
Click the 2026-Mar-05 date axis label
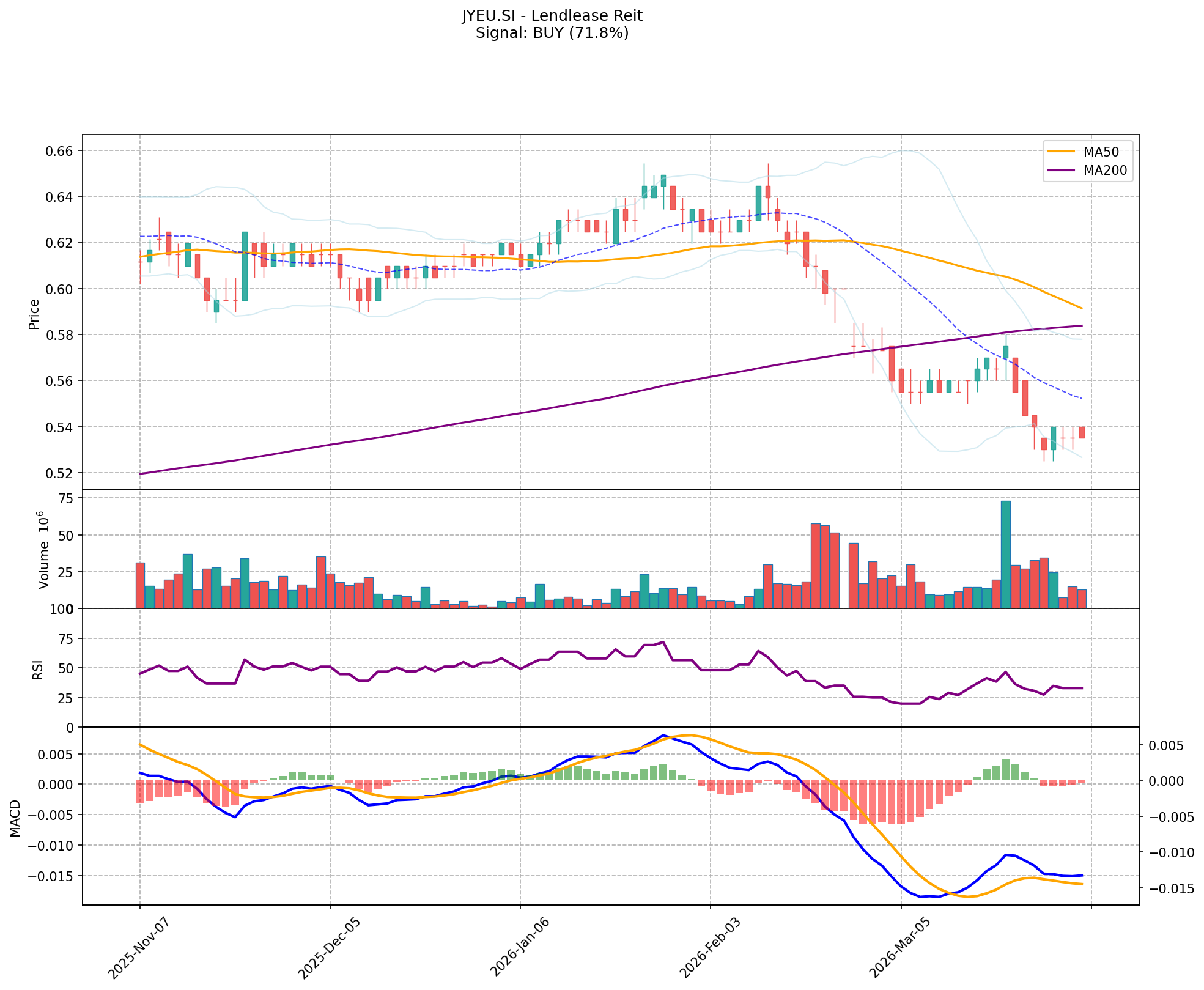click(901, 947)
